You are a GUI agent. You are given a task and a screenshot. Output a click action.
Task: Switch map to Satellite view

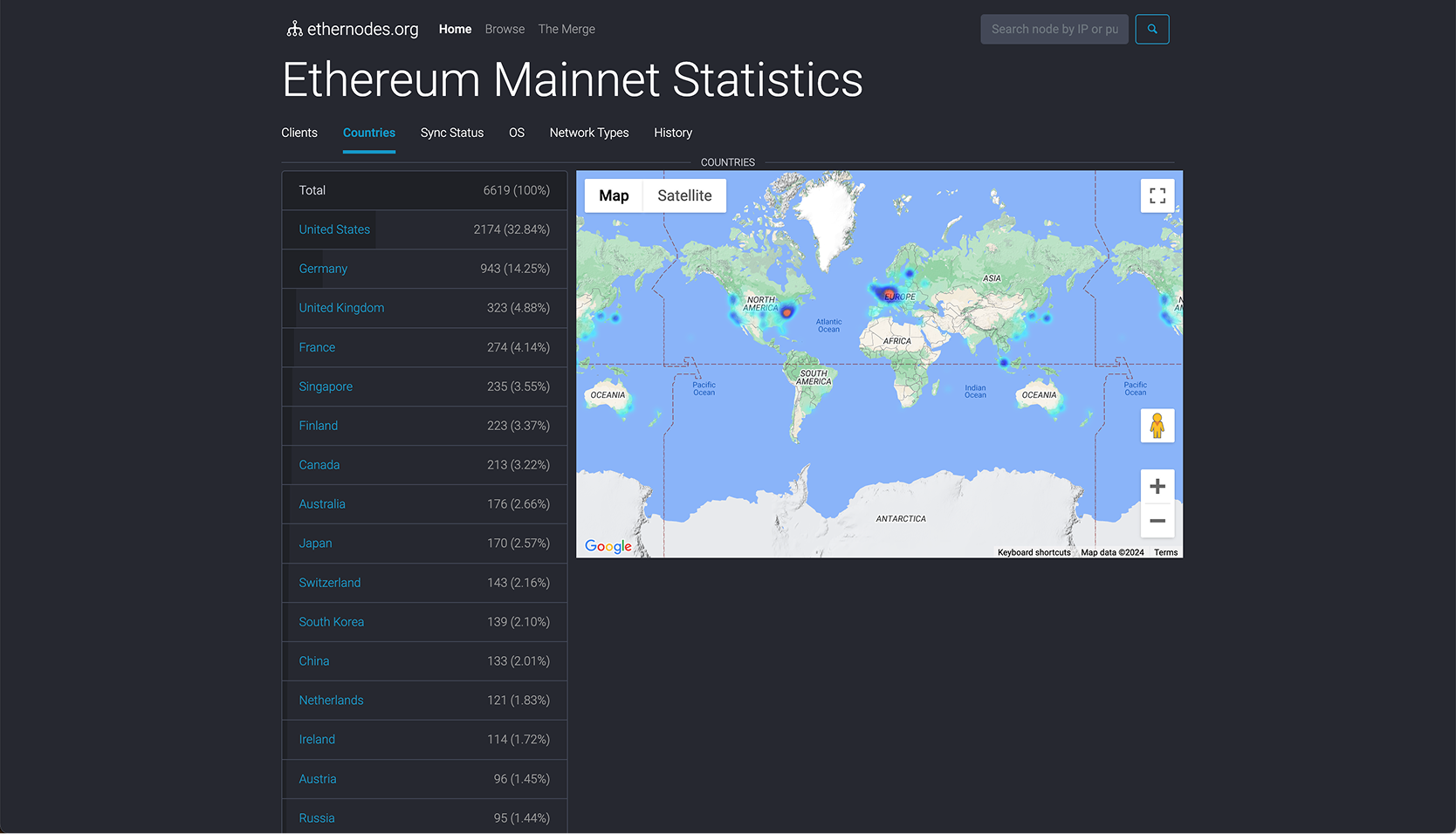(x=684, y=195)
